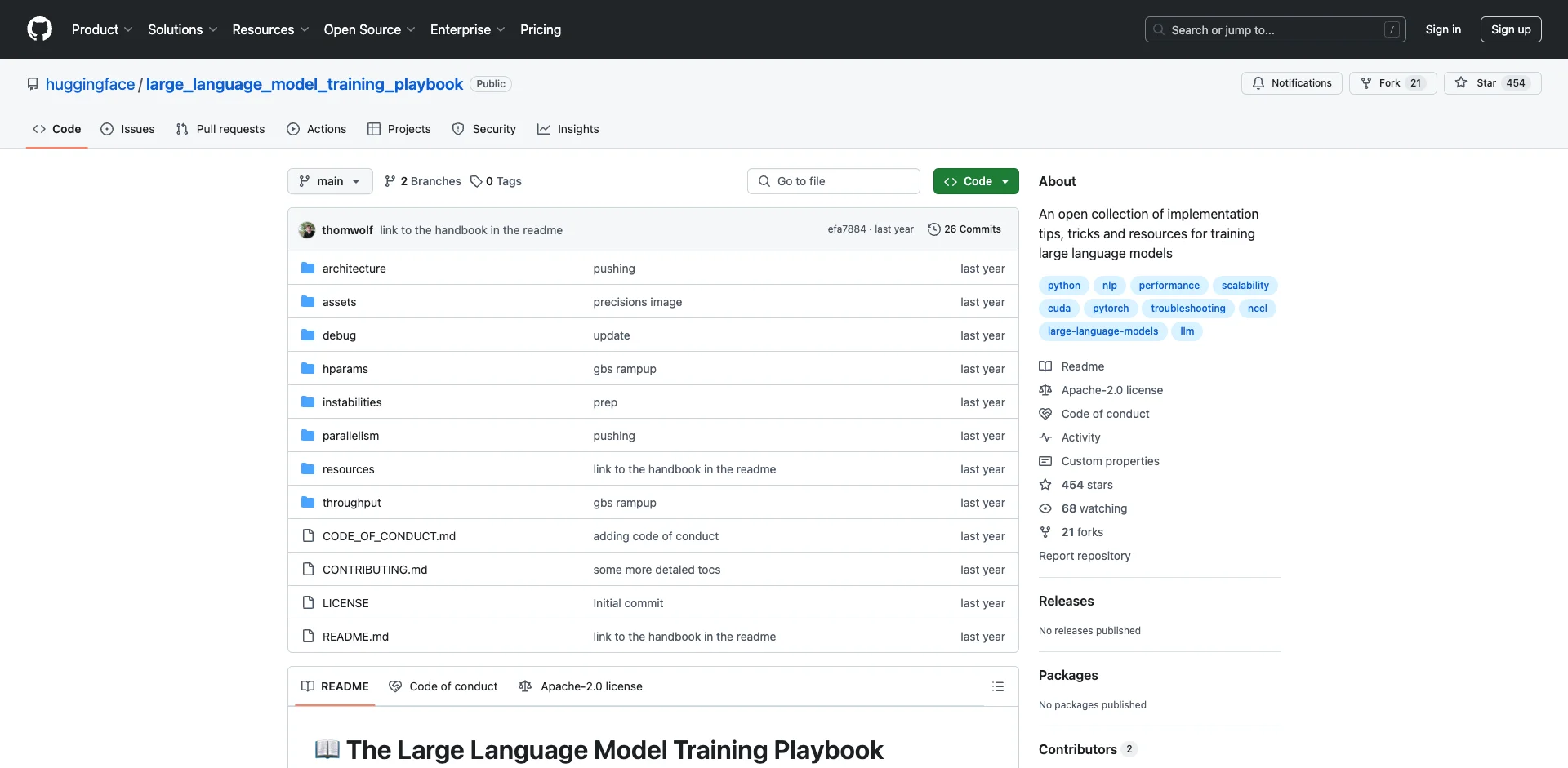Viewport: 1568px width, 768px height.
Task: Switch to the Issues tab
Action: click(127, 129)
